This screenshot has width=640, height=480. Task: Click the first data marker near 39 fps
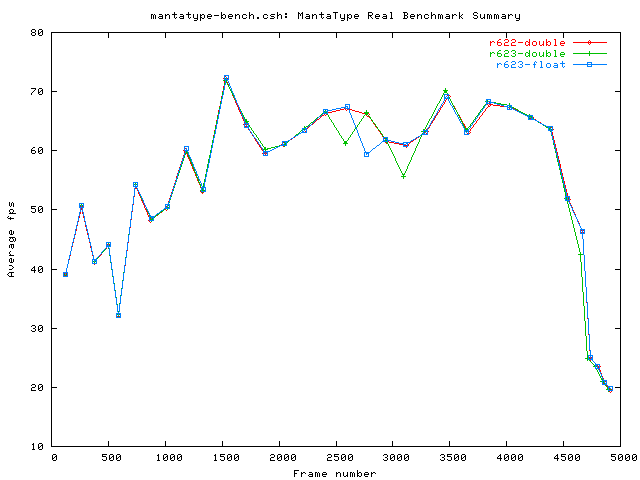pos(65,275)
